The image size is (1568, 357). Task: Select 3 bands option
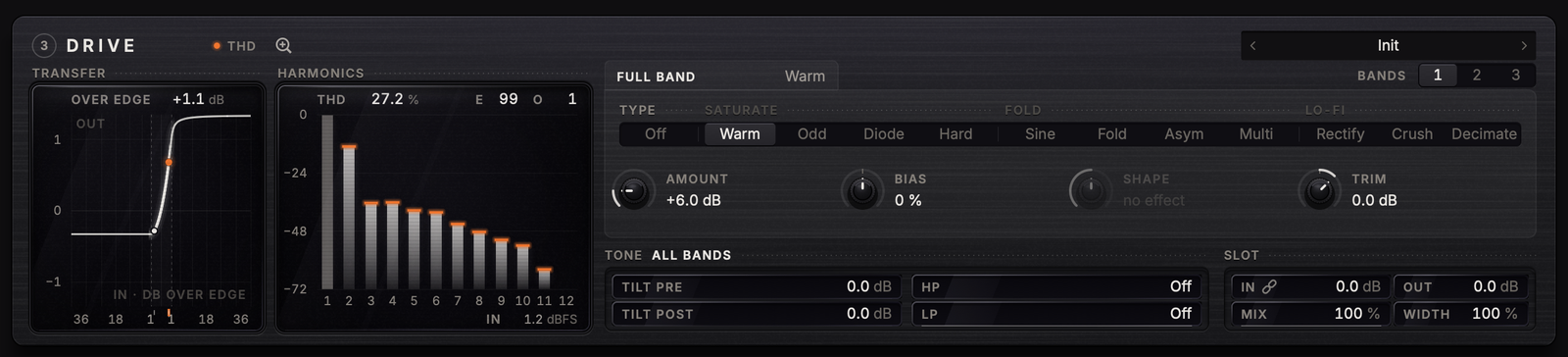[x=1516, y=75]
